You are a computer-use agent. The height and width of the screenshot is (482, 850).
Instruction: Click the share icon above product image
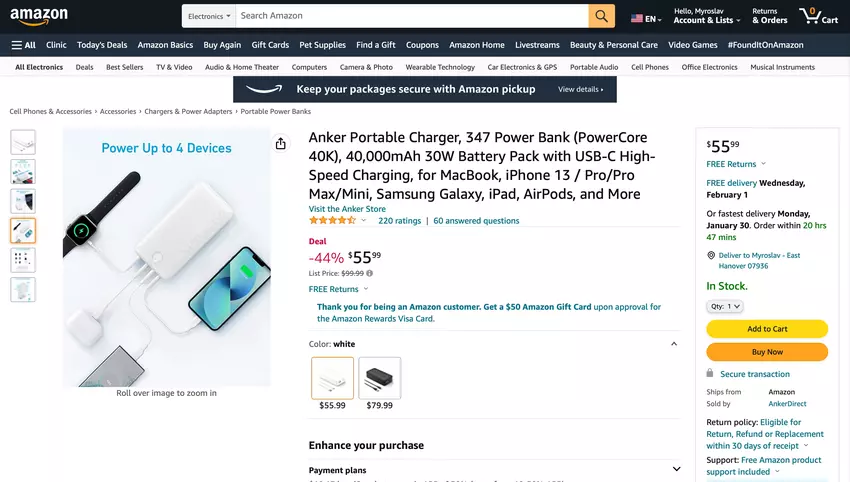[x=281, y=144]
